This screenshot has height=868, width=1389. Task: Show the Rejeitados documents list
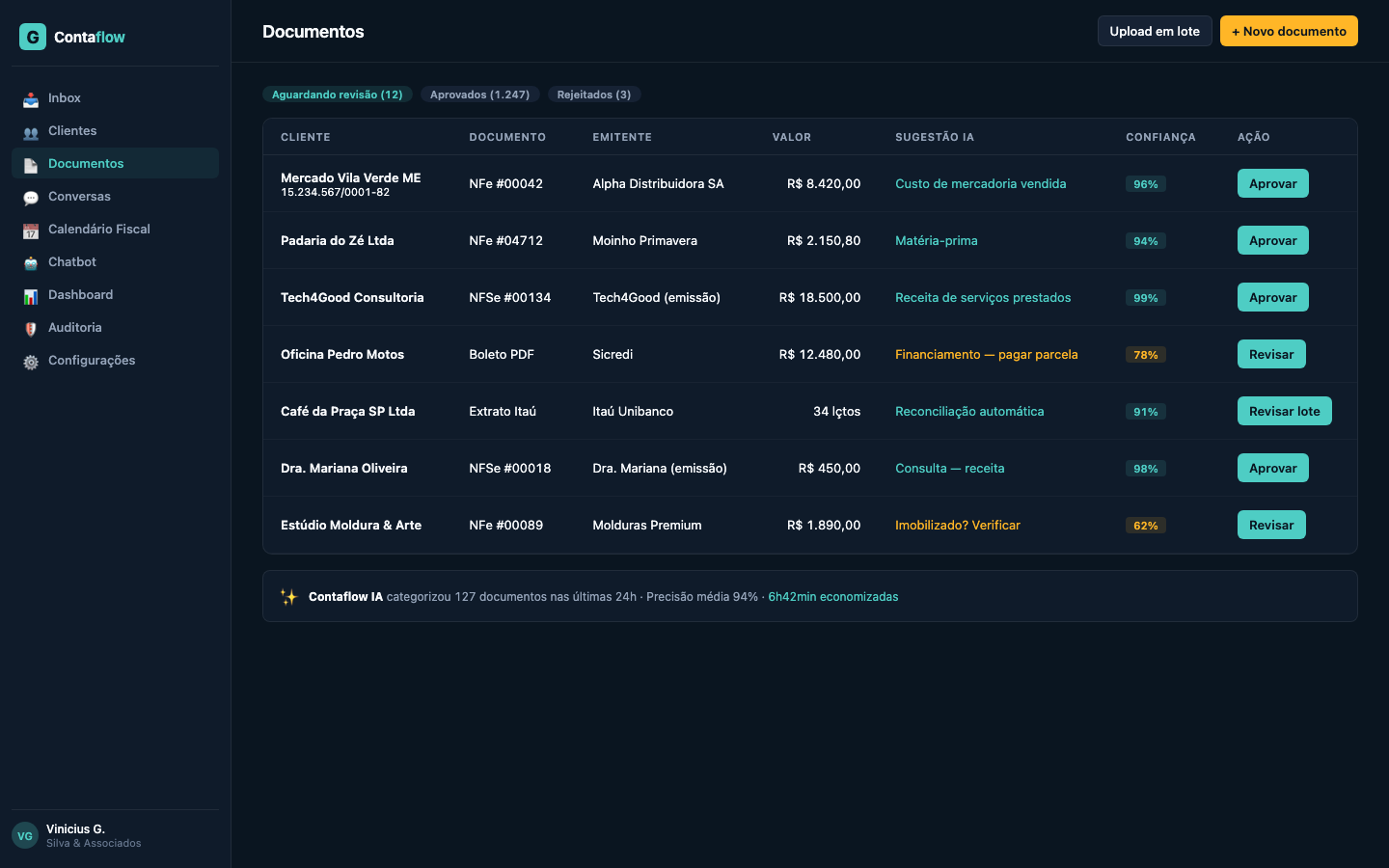593,94
